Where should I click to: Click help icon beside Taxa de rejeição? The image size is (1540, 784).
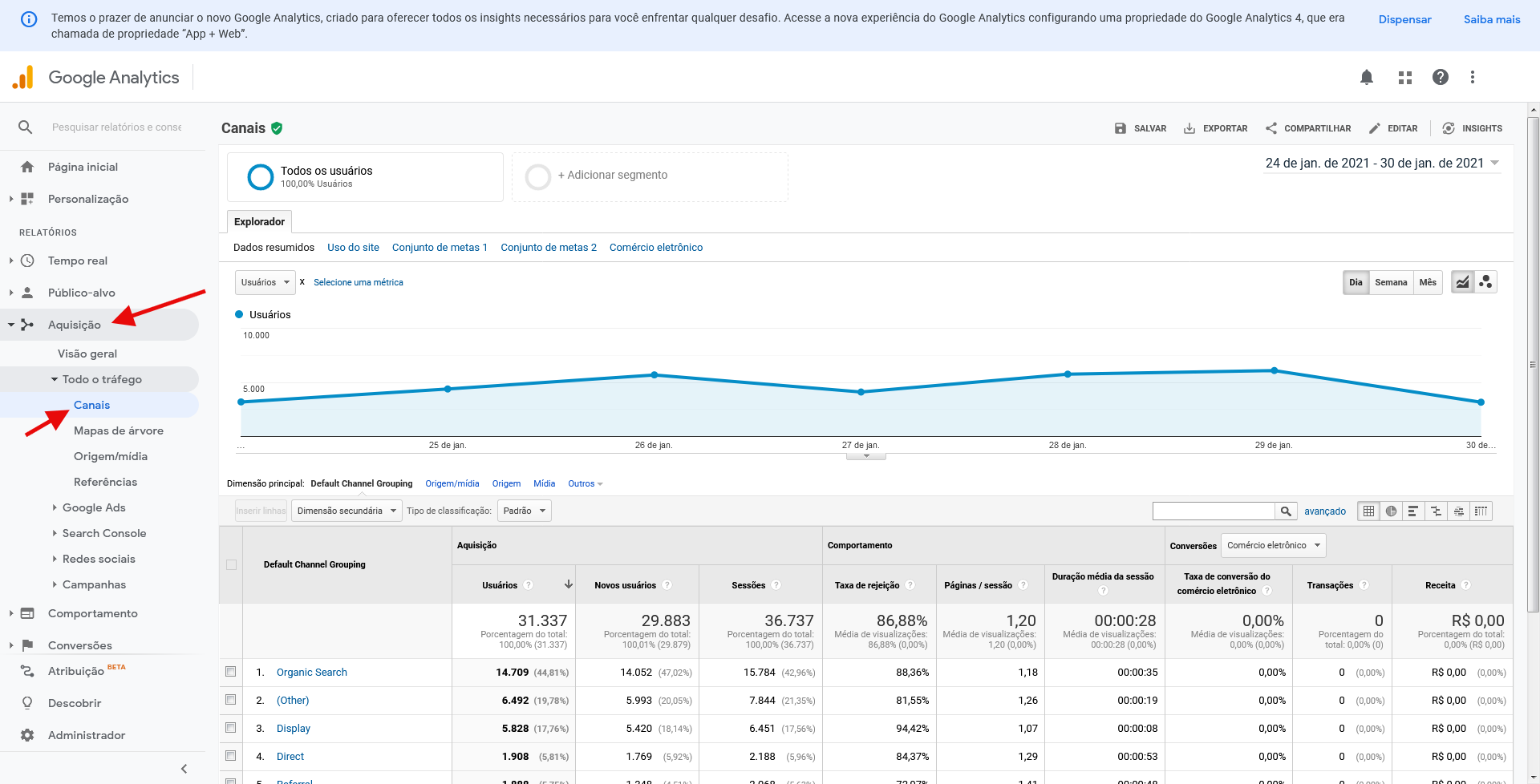pyautogui.click(x=910, y=585)
